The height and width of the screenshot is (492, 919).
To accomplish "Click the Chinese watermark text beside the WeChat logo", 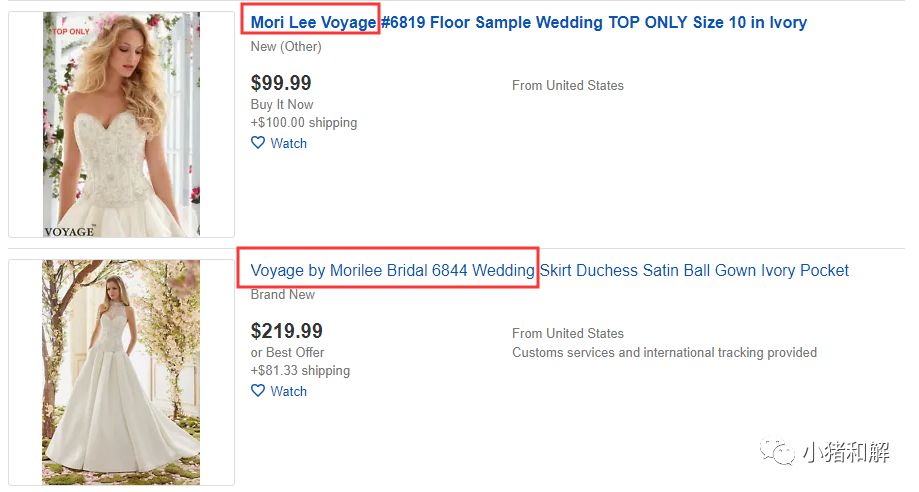I will (846, 453).
